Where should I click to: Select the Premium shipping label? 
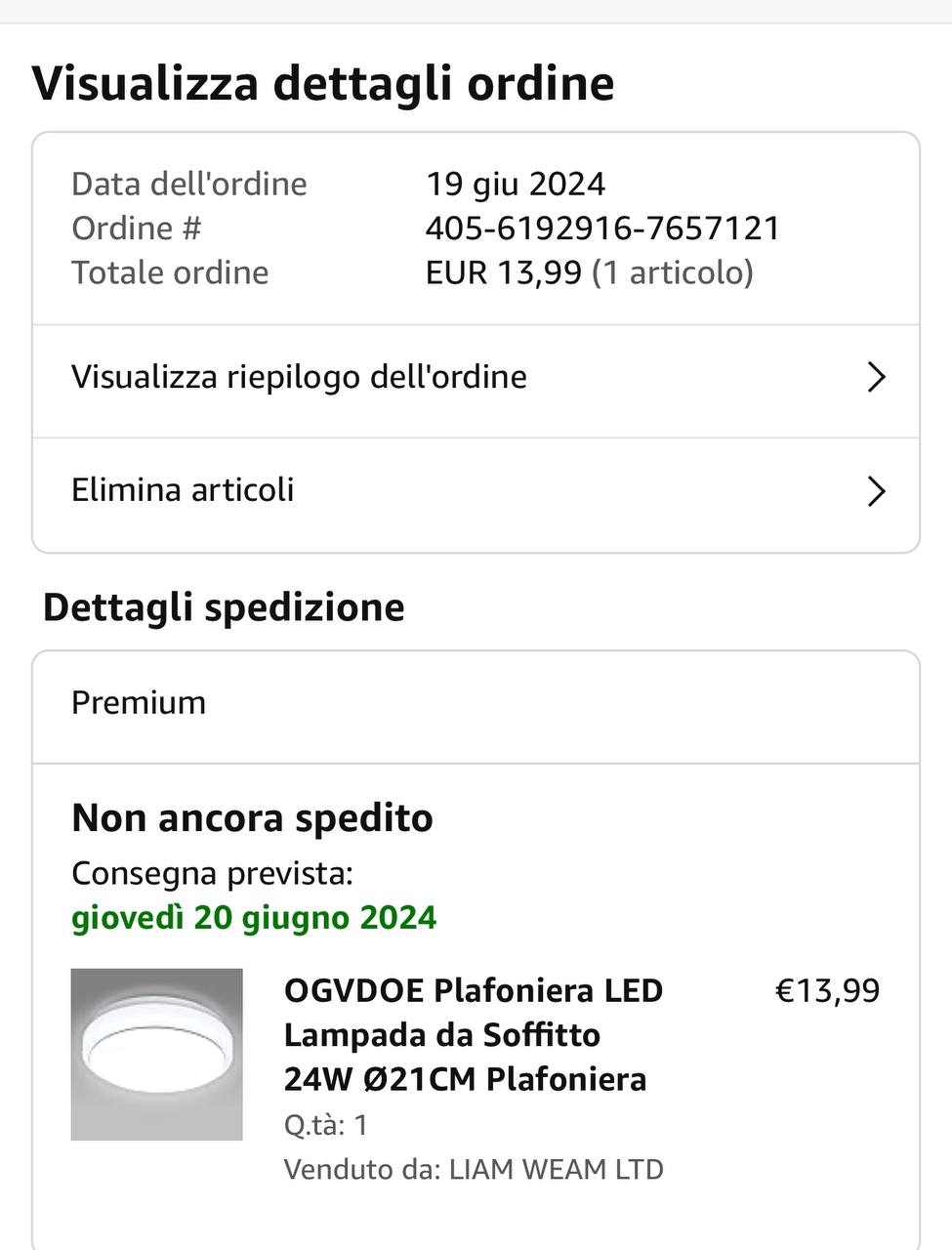point(139,702)
